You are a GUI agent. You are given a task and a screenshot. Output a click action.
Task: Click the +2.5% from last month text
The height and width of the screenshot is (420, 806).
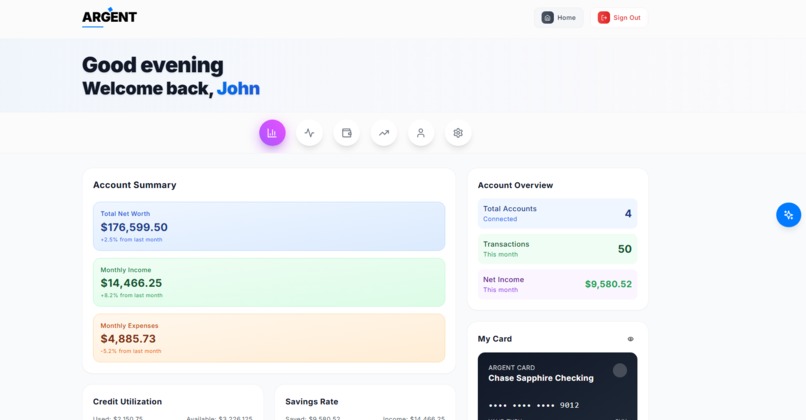point(131,240)
